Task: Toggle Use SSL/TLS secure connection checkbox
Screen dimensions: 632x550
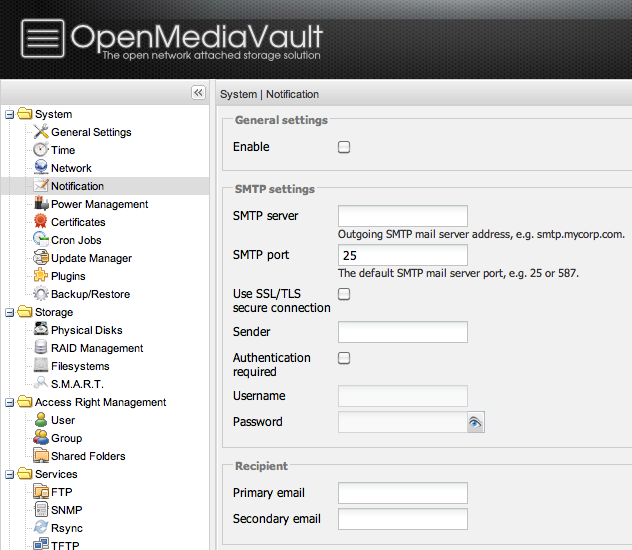Action: 344,294
